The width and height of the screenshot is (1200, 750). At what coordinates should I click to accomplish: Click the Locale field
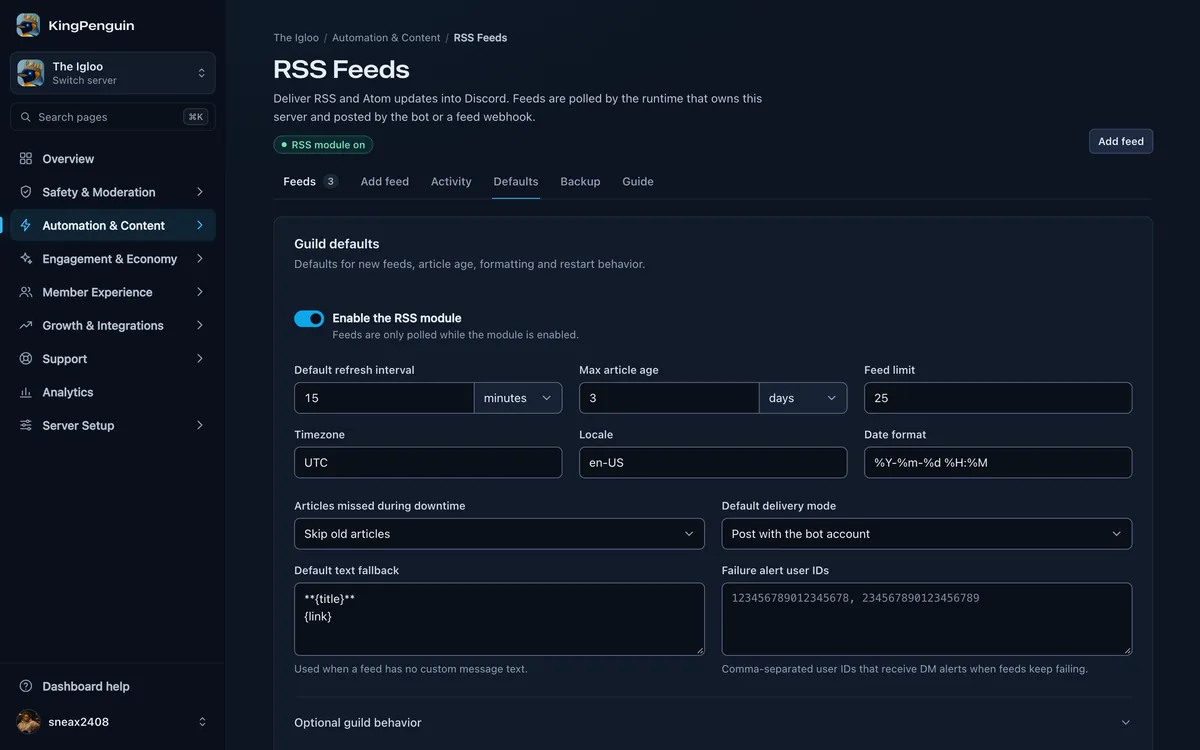tap(713, 463)
